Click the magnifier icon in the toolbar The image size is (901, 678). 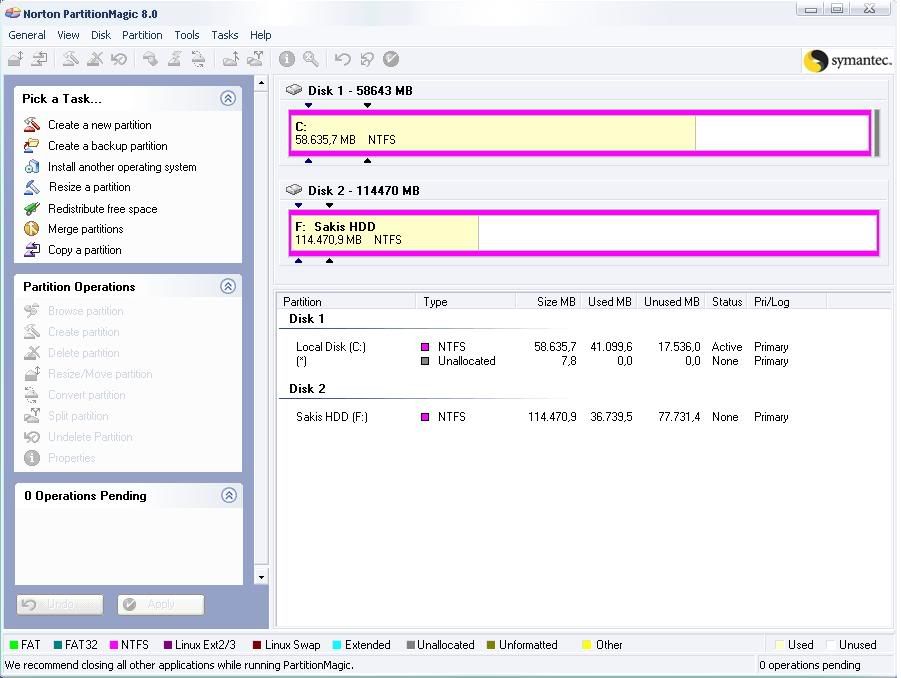coord(311,59)
